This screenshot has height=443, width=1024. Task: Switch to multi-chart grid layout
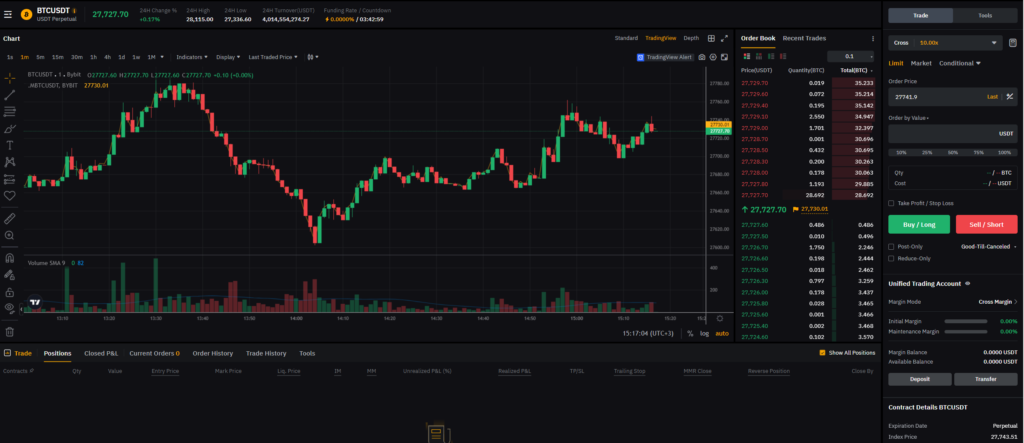[x=711, y=39]
